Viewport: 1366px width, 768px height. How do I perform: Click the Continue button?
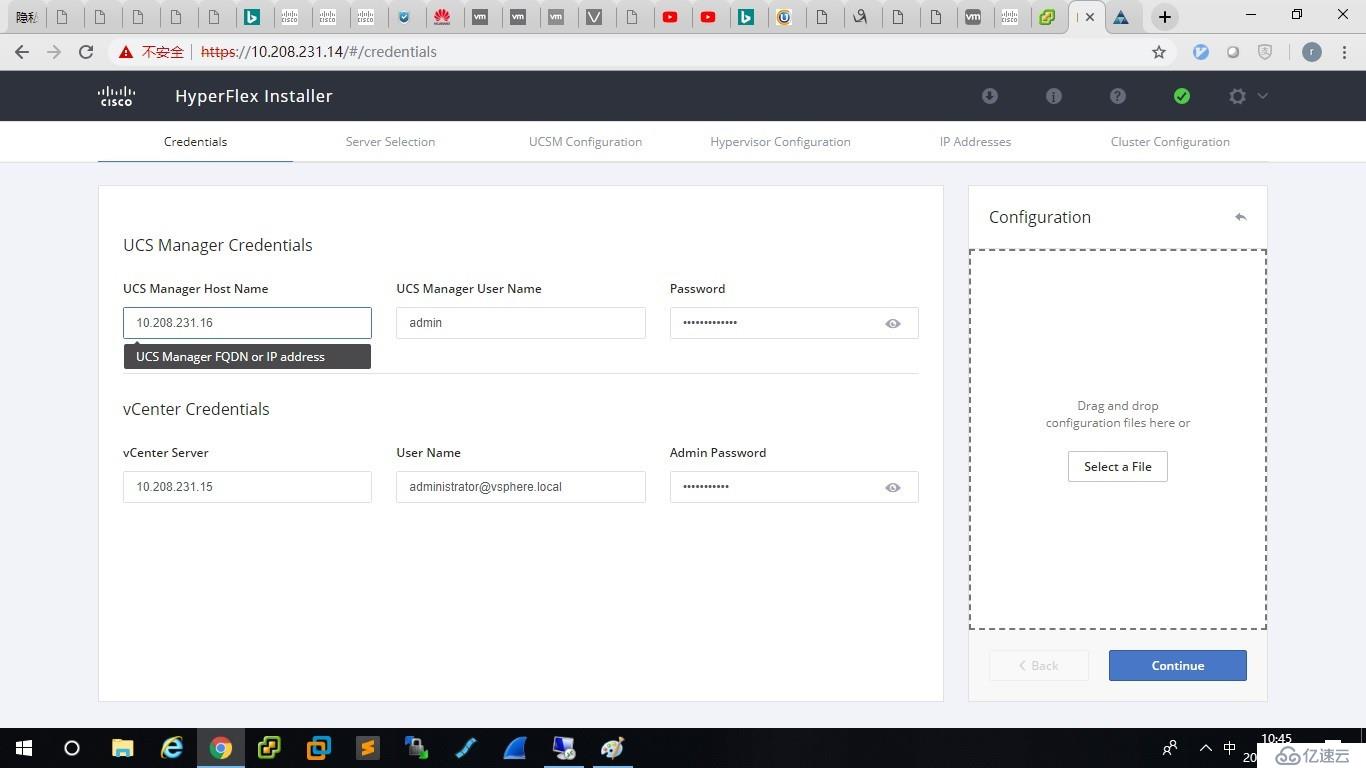[x=1178, y=666]
